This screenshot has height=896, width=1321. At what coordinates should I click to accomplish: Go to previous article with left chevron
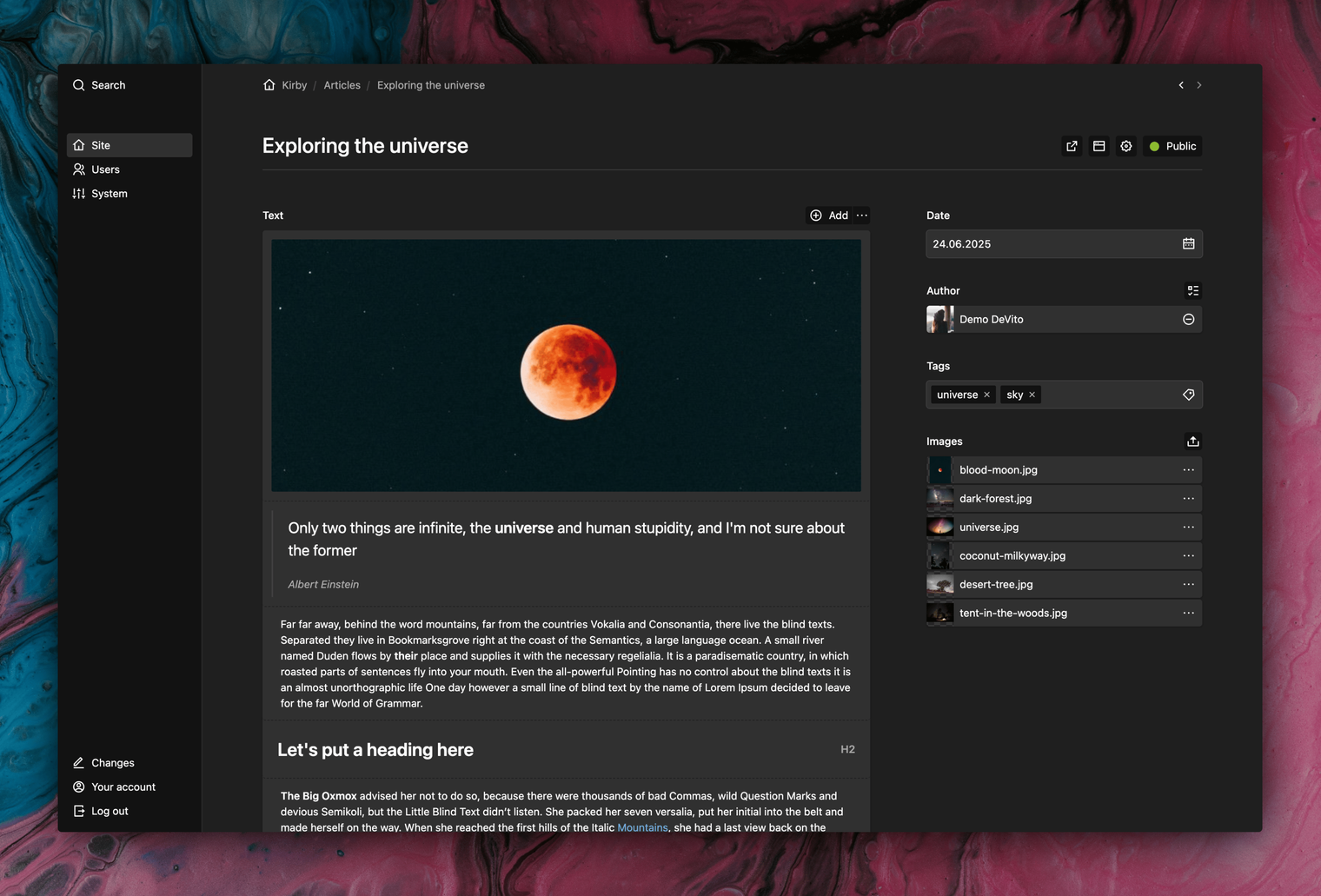click(x=1181, y=85)
